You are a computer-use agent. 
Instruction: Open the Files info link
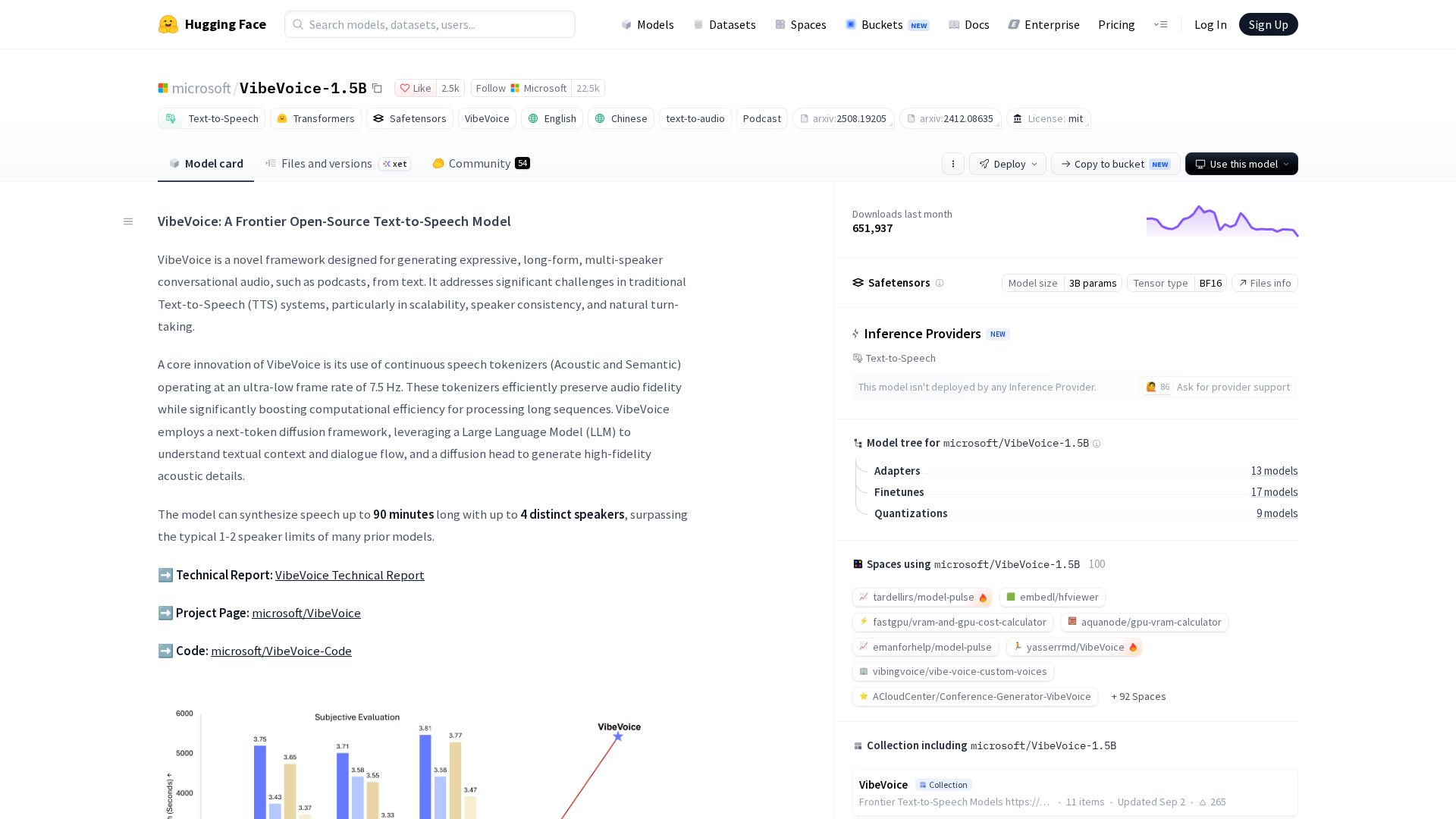(1265, 283)
